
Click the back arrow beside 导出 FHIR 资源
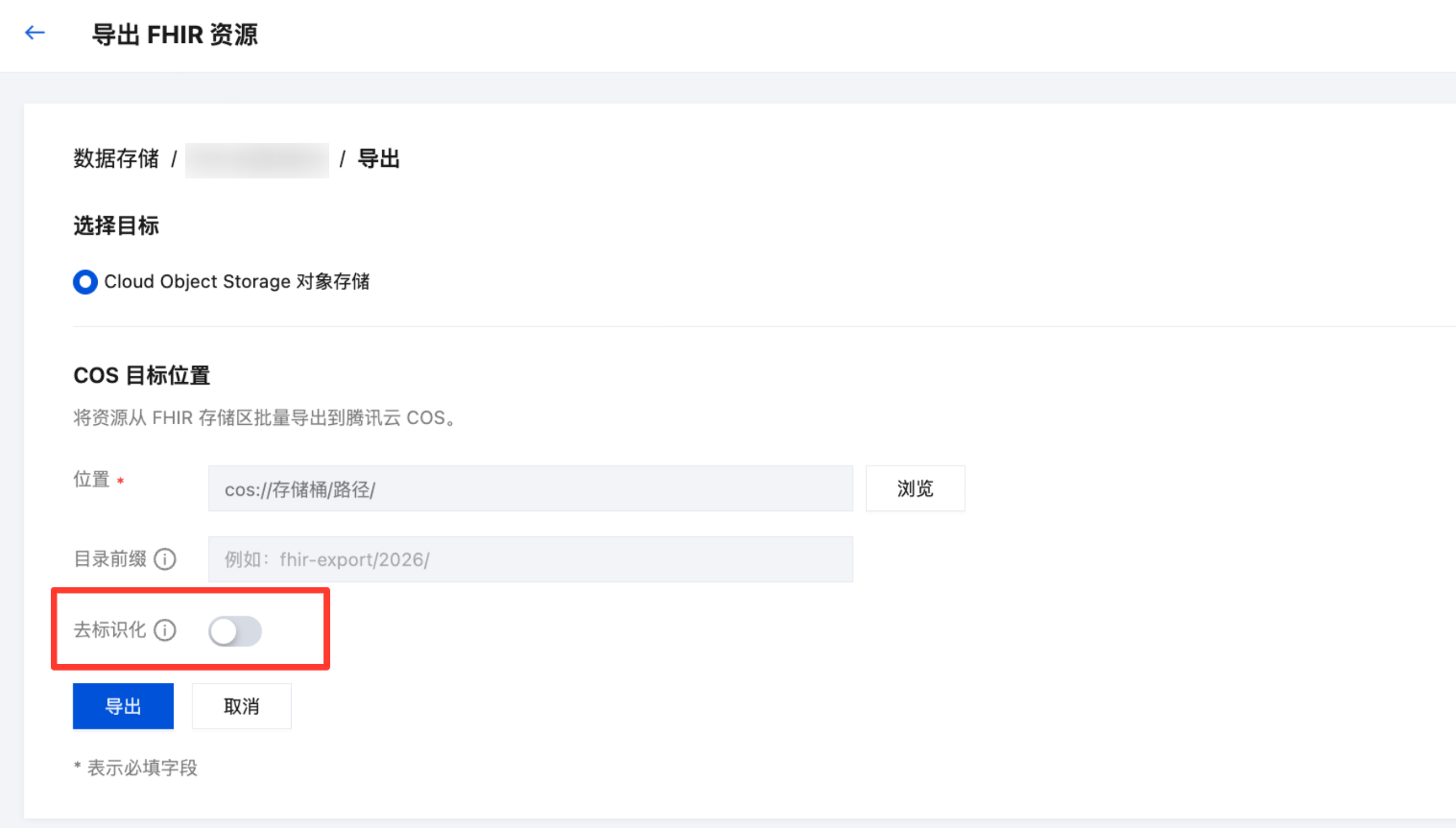tap(36, 34)
